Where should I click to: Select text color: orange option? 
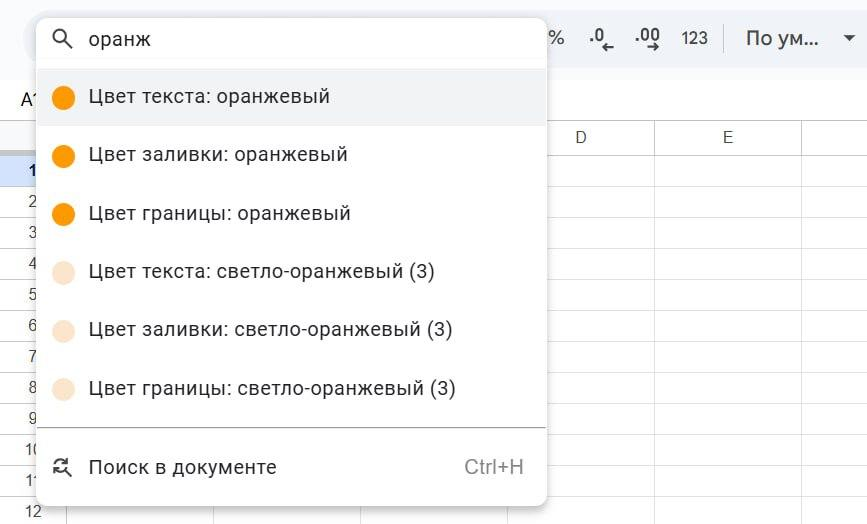[209, 97]
